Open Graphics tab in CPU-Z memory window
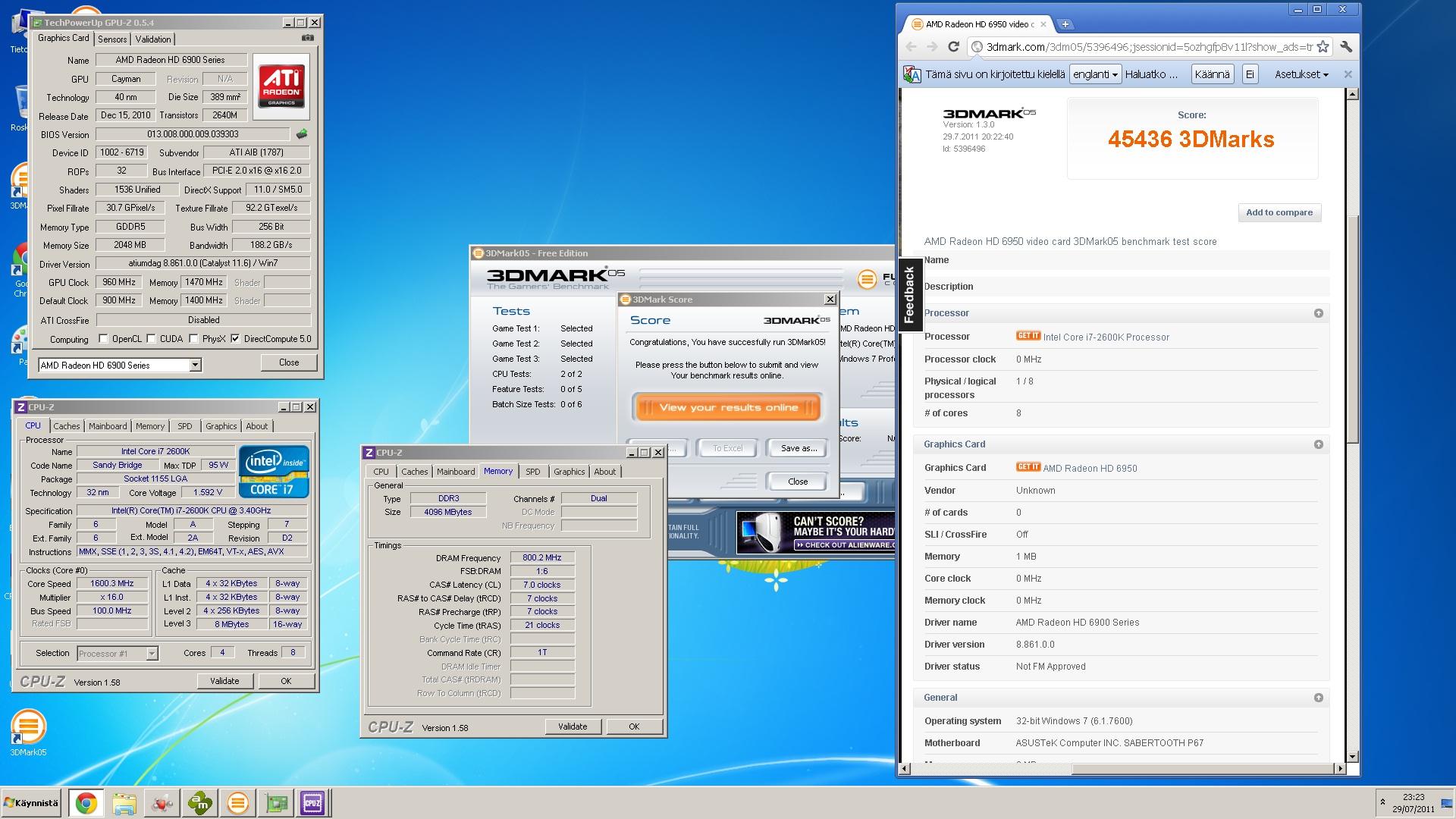 570,472
